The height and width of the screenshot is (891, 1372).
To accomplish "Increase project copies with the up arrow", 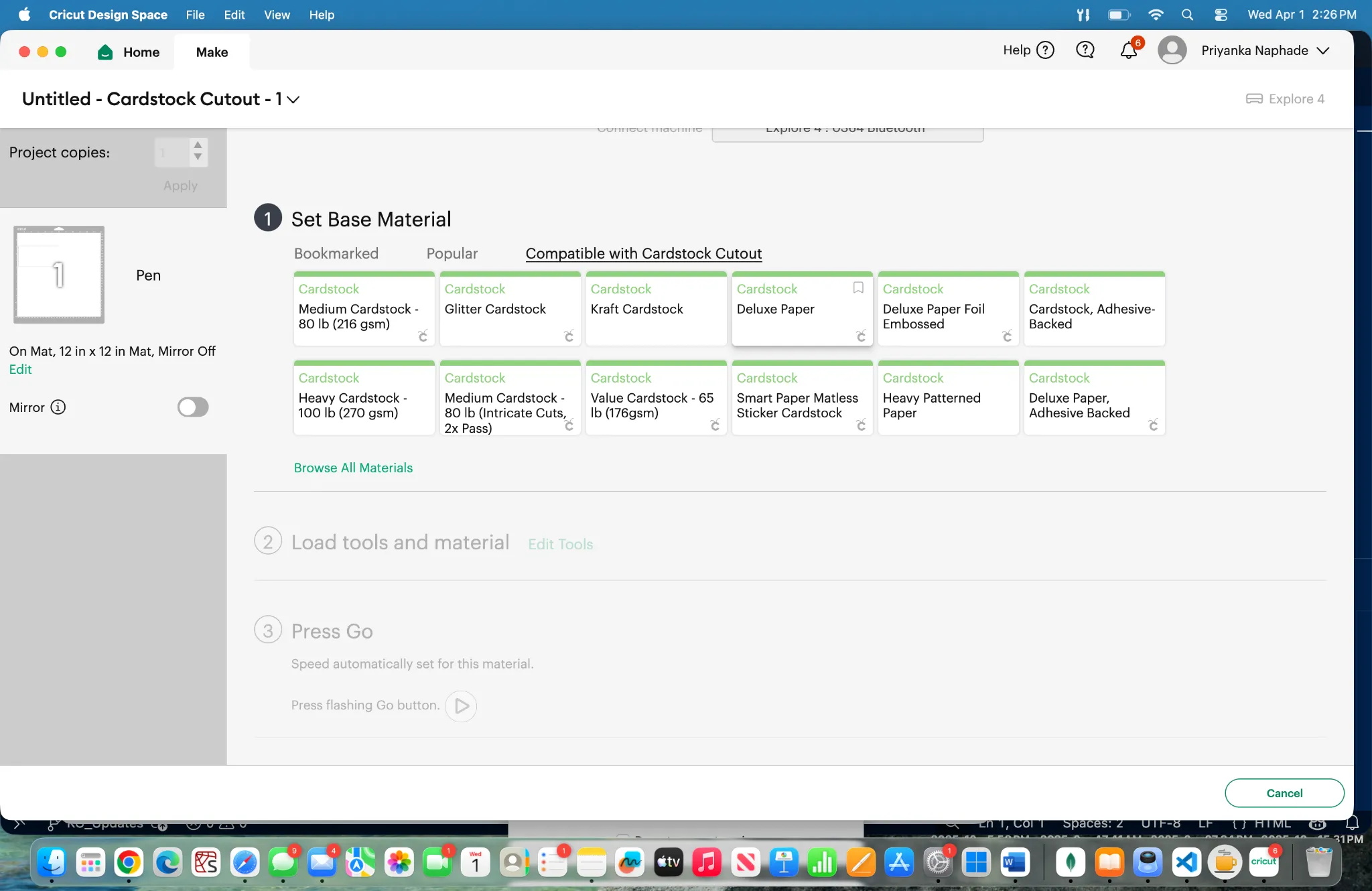I will tap(198, 145).
